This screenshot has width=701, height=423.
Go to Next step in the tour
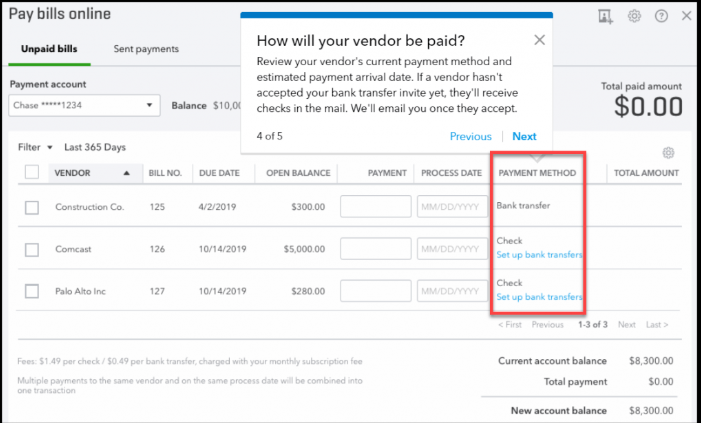click(524, 136)
